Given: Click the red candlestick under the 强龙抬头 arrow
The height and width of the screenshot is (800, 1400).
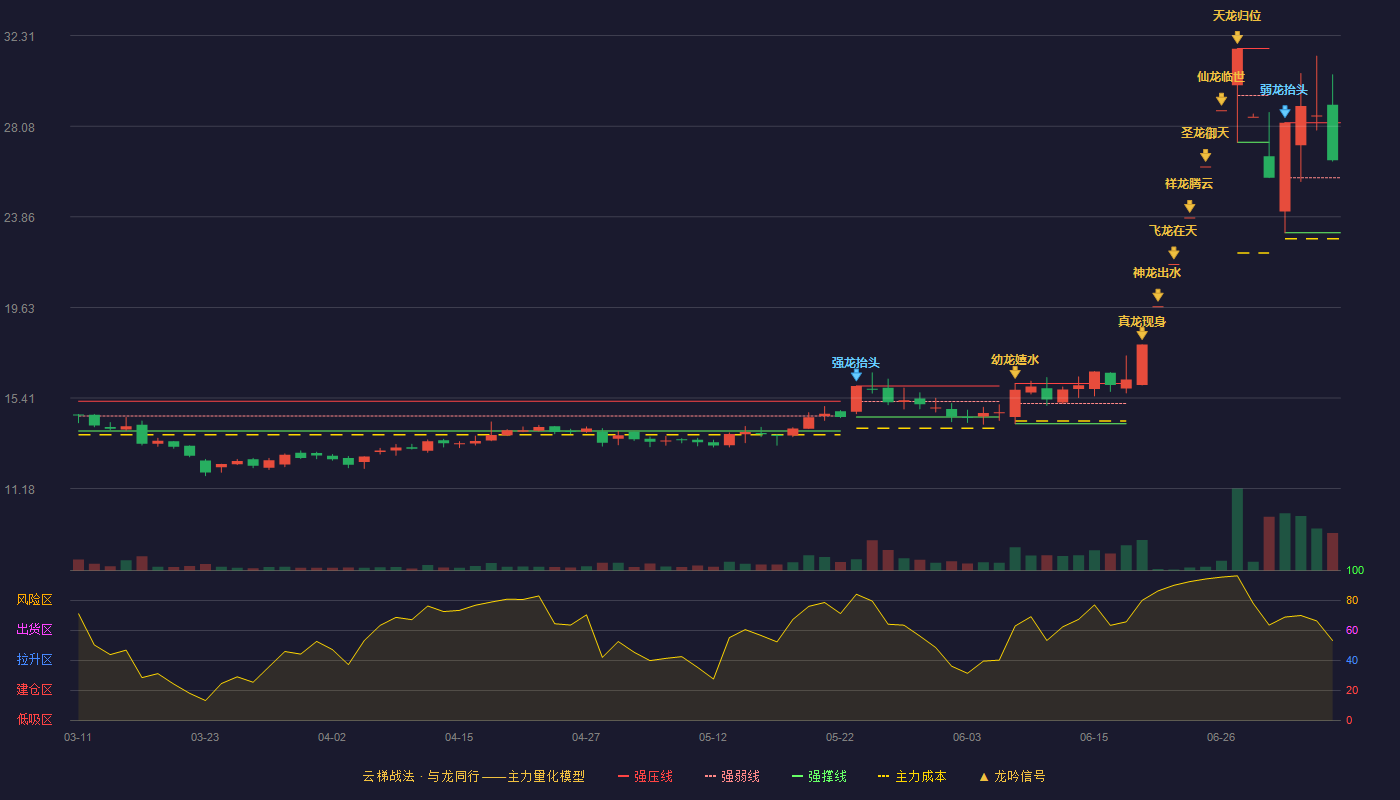Looking at the screenshot, I should [x=856, y=399].
